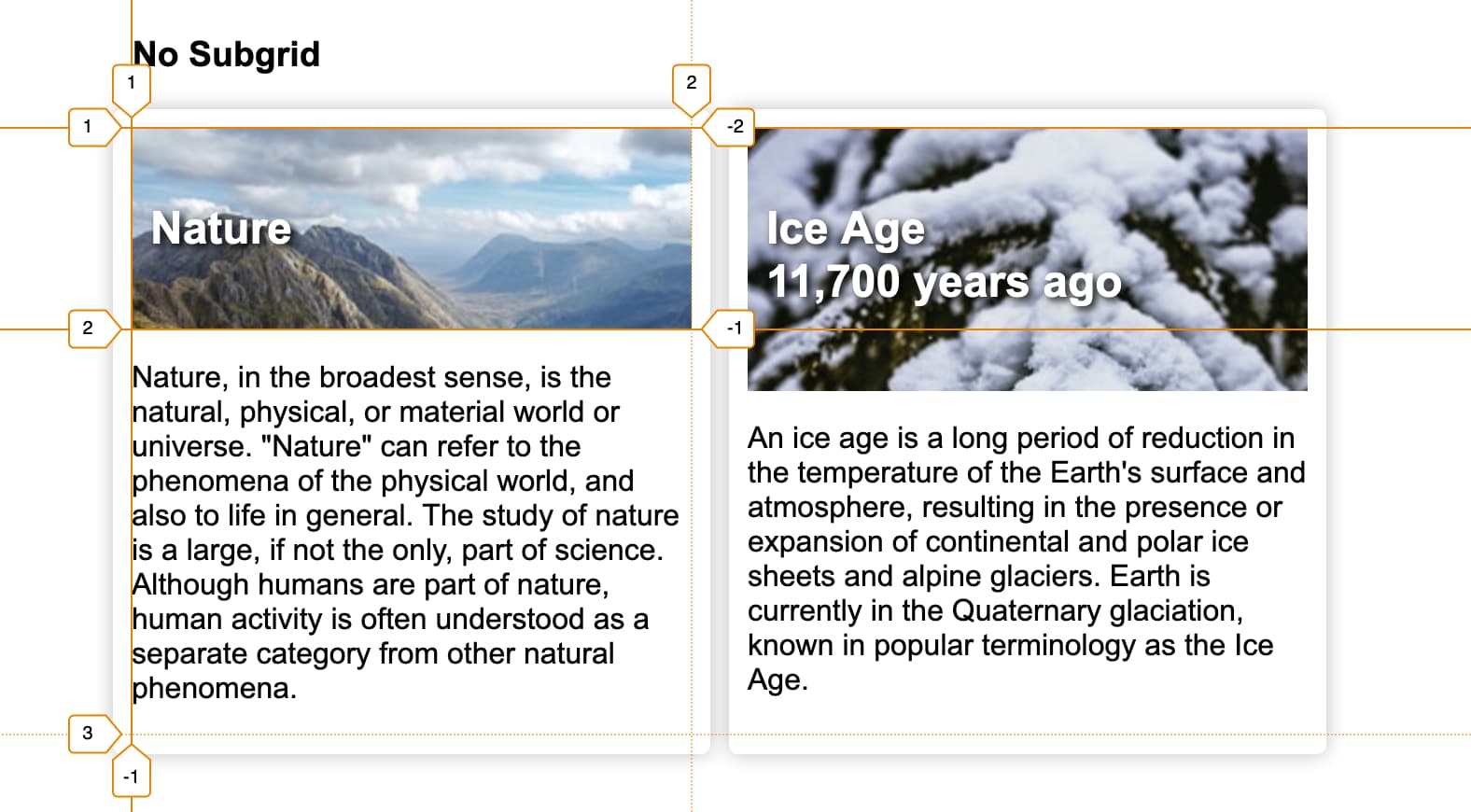
Task: Click grid row line label 3
Action: point(89,734)
